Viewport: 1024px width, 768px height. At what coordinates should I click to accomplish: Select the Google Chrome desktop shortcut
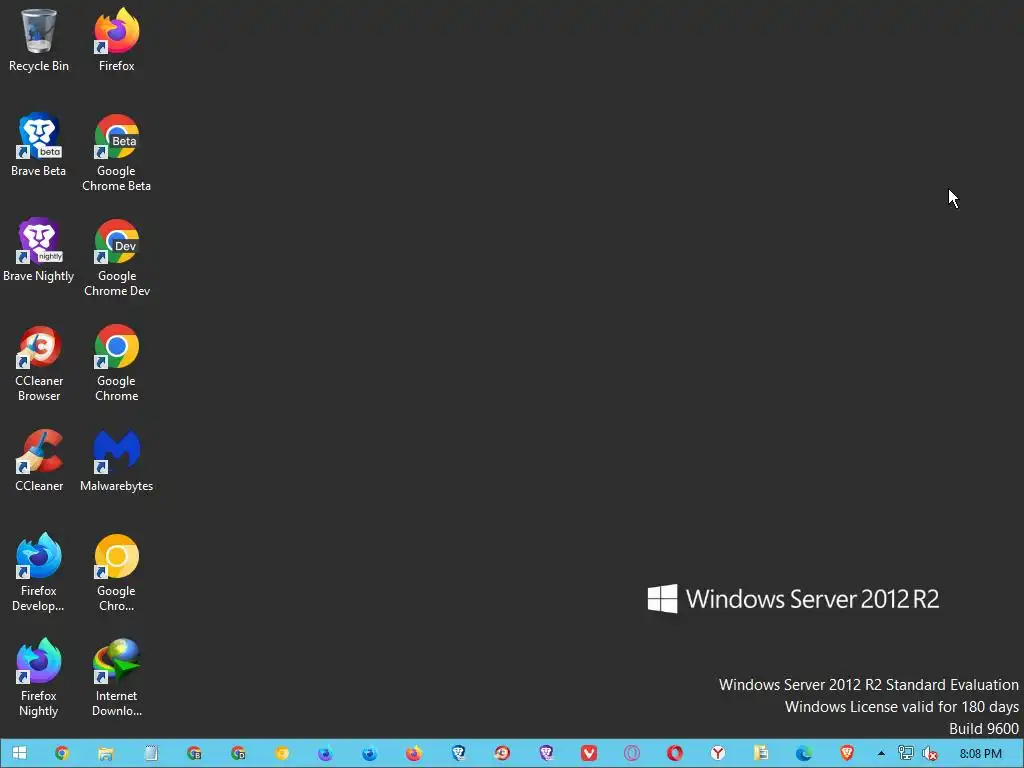tap(117, 363)
